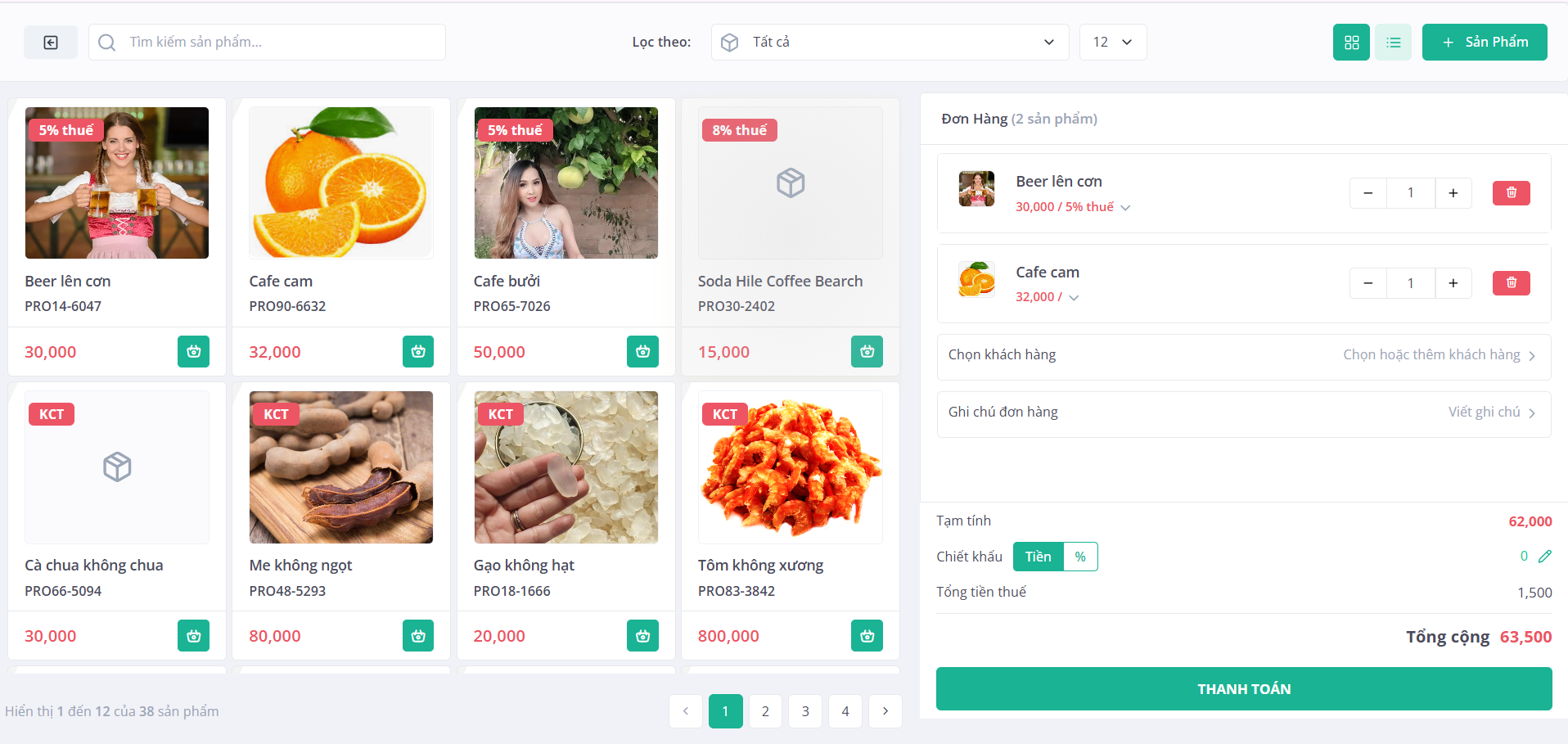Image resolution: width=1568 pixels, height=744 pixels.
Task: Increase Beer lên cơn quantity
Action: click(1453, 193)
